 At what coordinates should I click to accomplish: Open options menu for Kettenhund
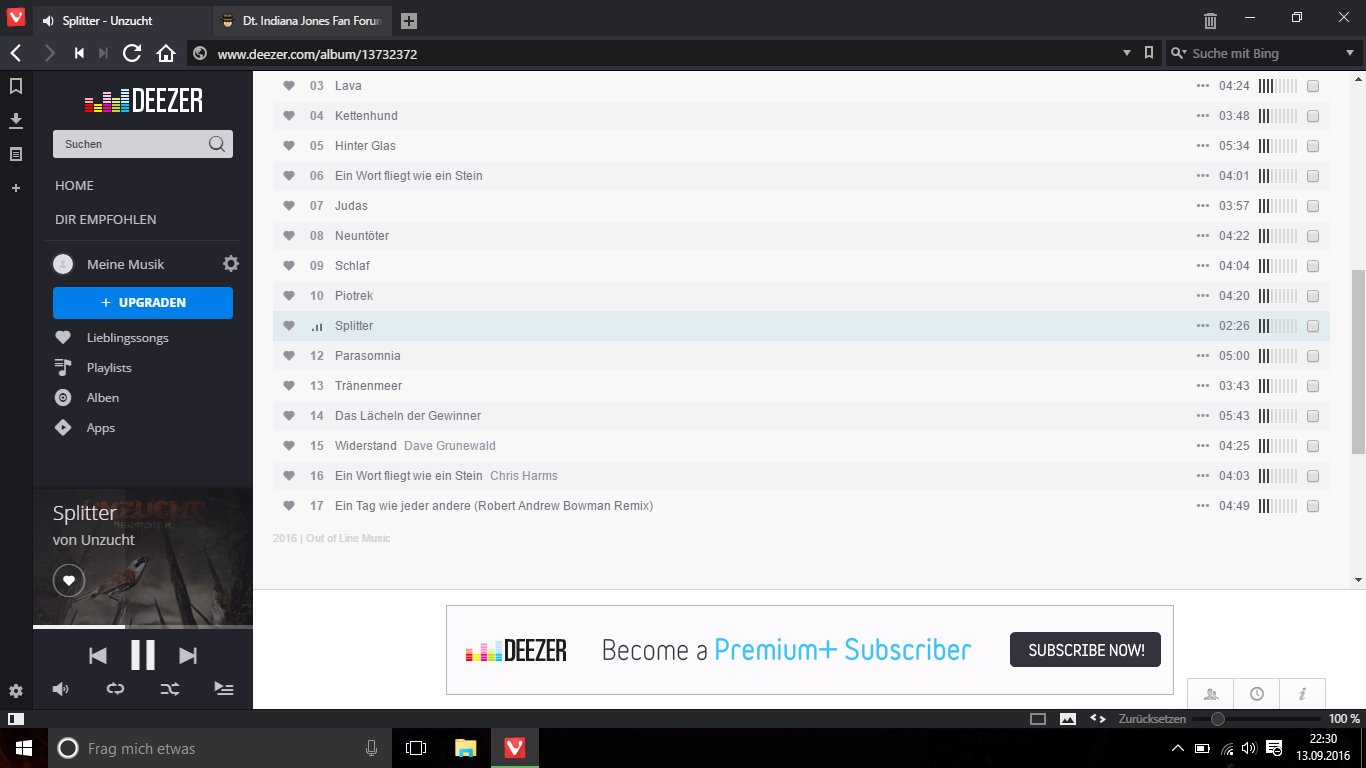tap(1202, 116)
